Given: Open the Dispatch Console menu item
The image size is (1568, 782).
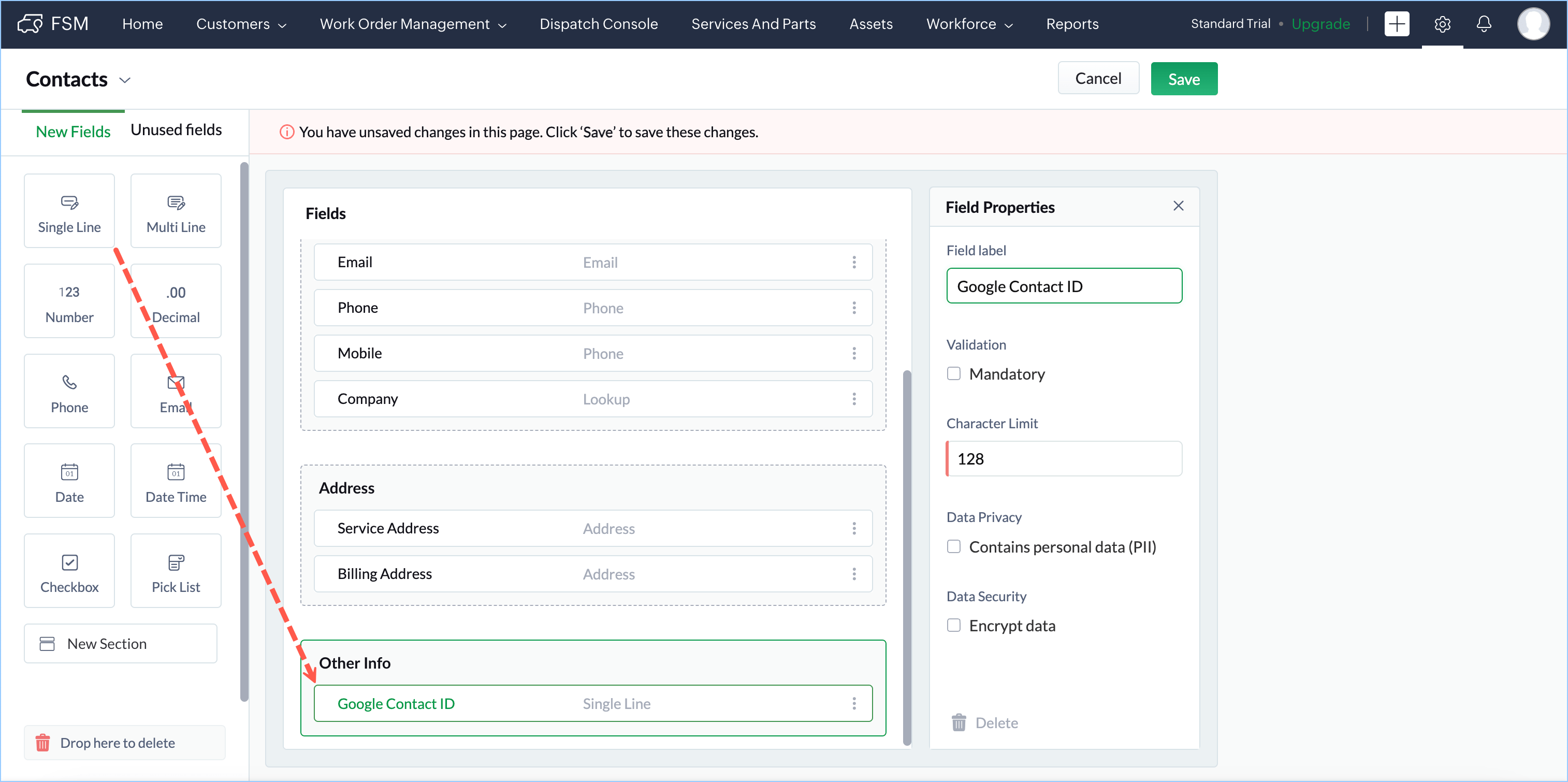Looking at the screenshot, I should (598, 24).
